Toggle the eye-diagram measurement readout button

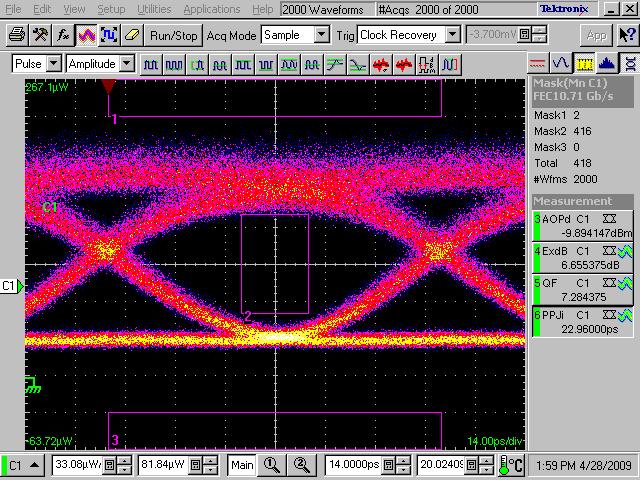(x=630, y=64)
